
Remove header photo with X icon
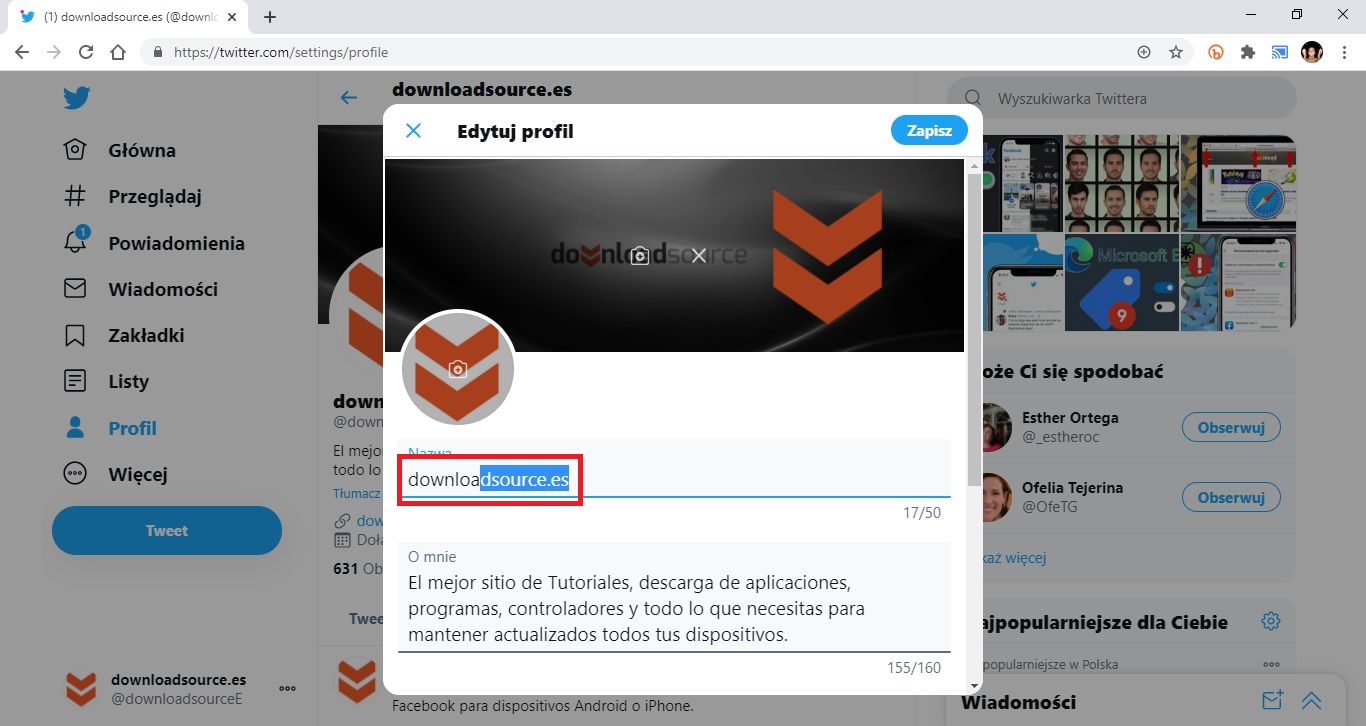(x=699, y=255)
